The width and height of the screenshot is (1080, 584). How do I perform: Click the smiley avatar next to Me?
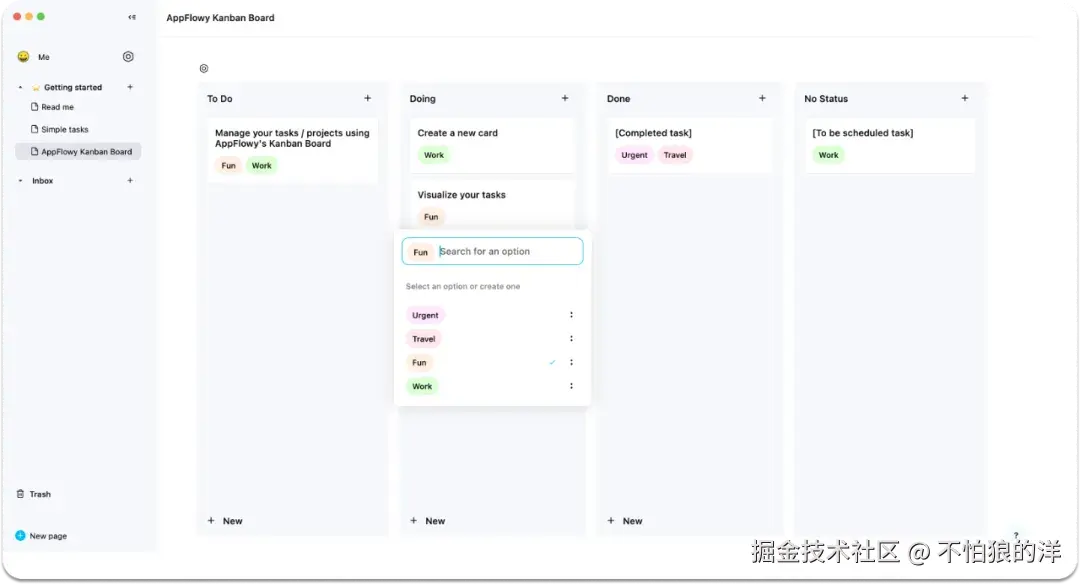[x=23, y=57]
